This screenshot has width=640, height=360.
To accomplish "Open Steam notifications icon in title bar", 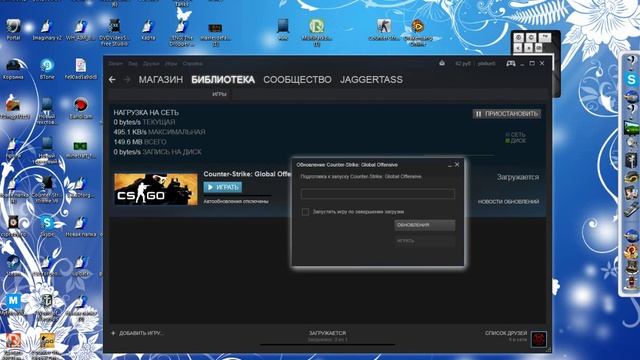I will point(442,63).
